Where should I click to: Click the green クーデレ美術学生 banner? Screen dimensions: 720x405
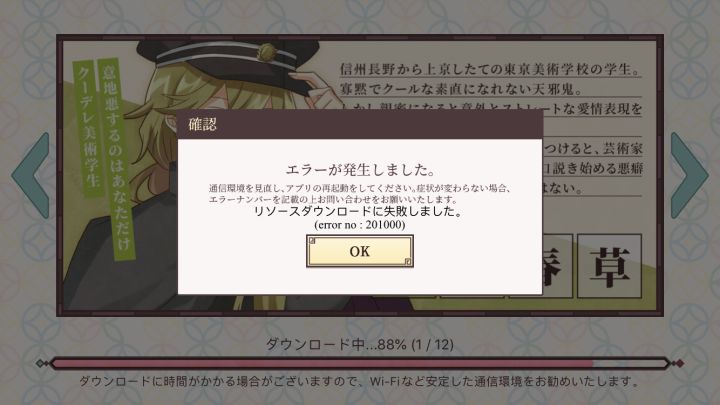(87, 129)
